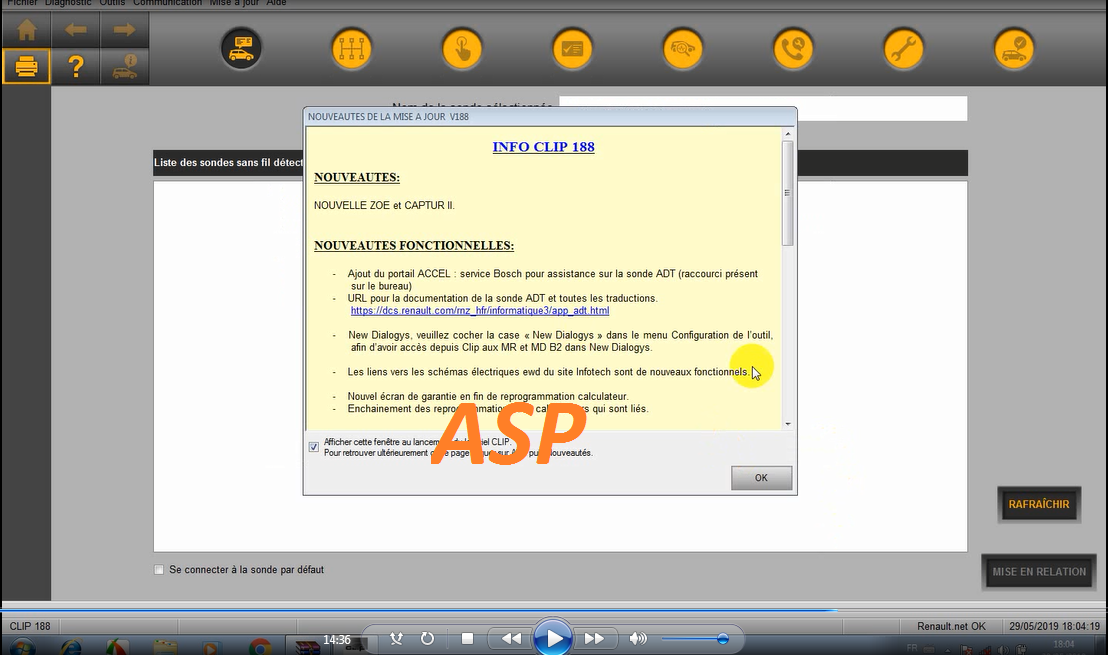Open the Aide menu

click(276, 3)
